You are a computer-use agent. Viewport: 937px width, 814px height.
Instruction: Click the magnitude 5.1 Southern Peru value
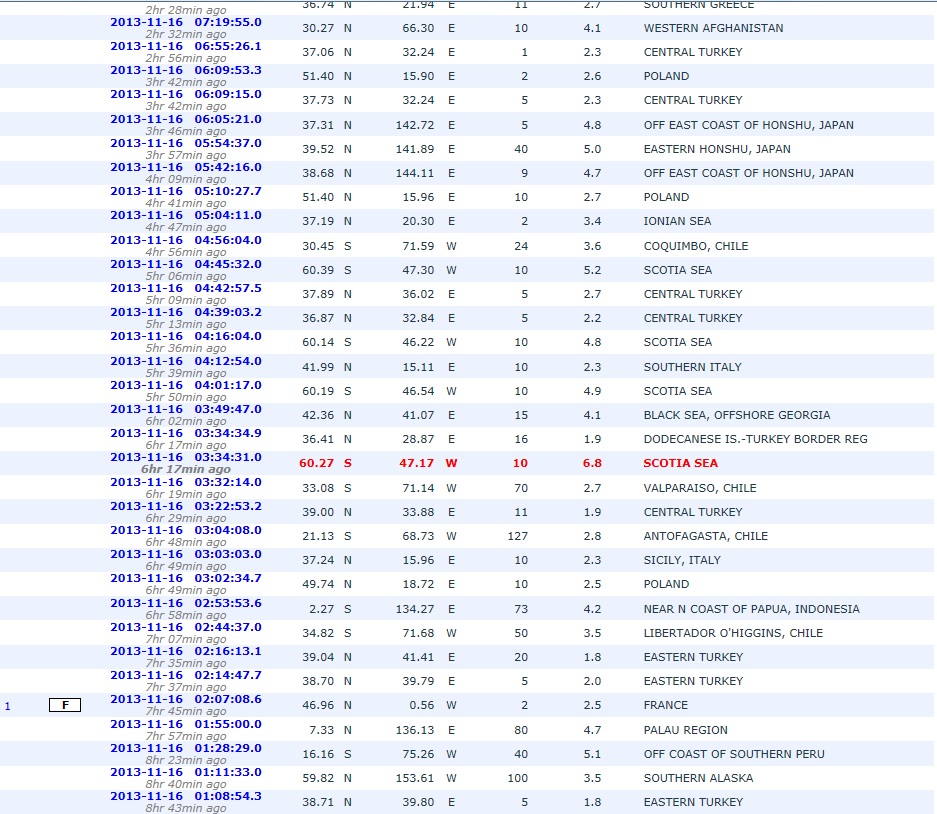[592, 754]
